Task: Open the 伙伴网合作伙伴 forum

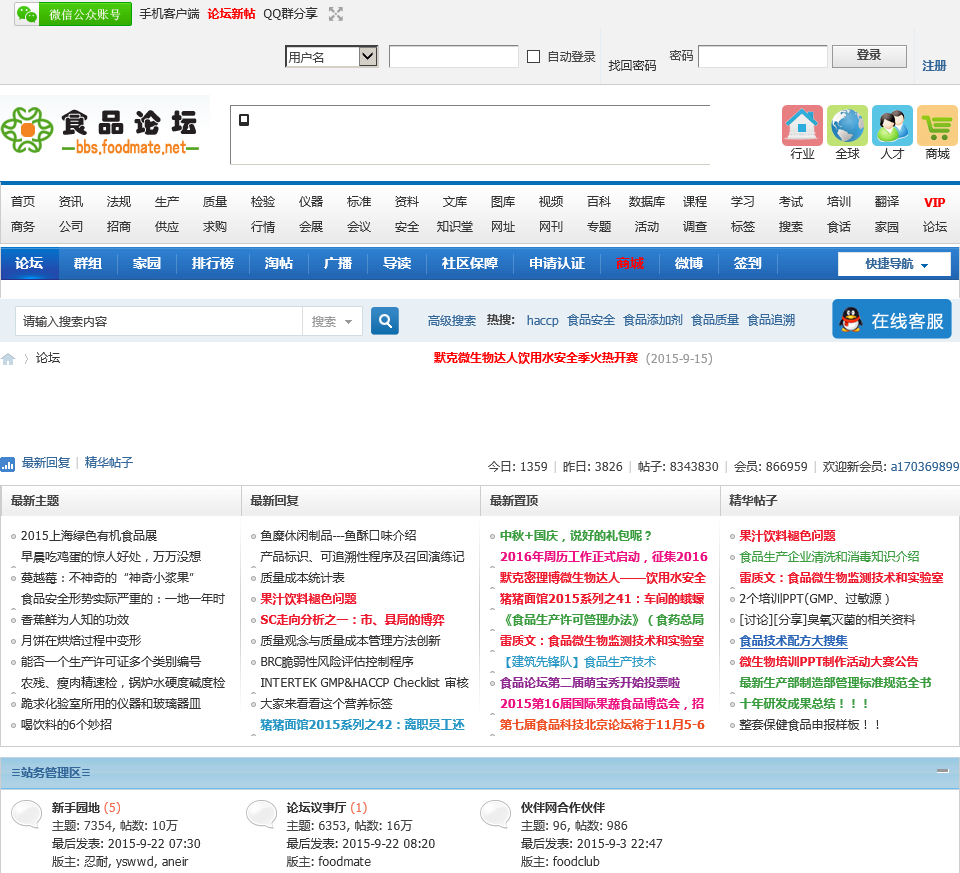Action: click(563, 807)
